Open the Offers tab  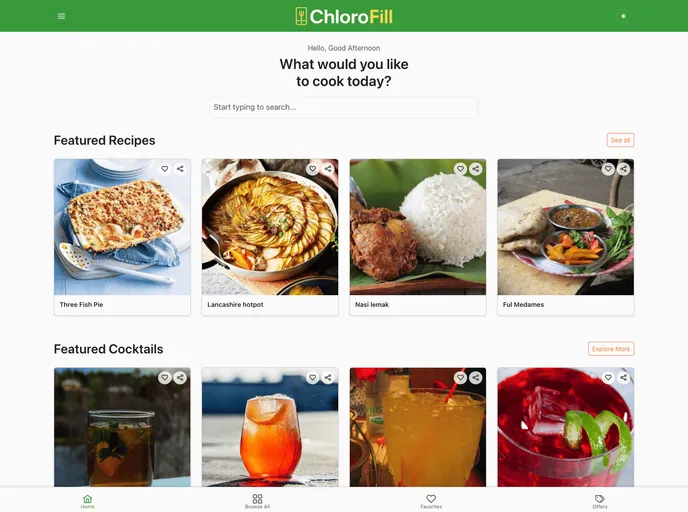point(600,501)
